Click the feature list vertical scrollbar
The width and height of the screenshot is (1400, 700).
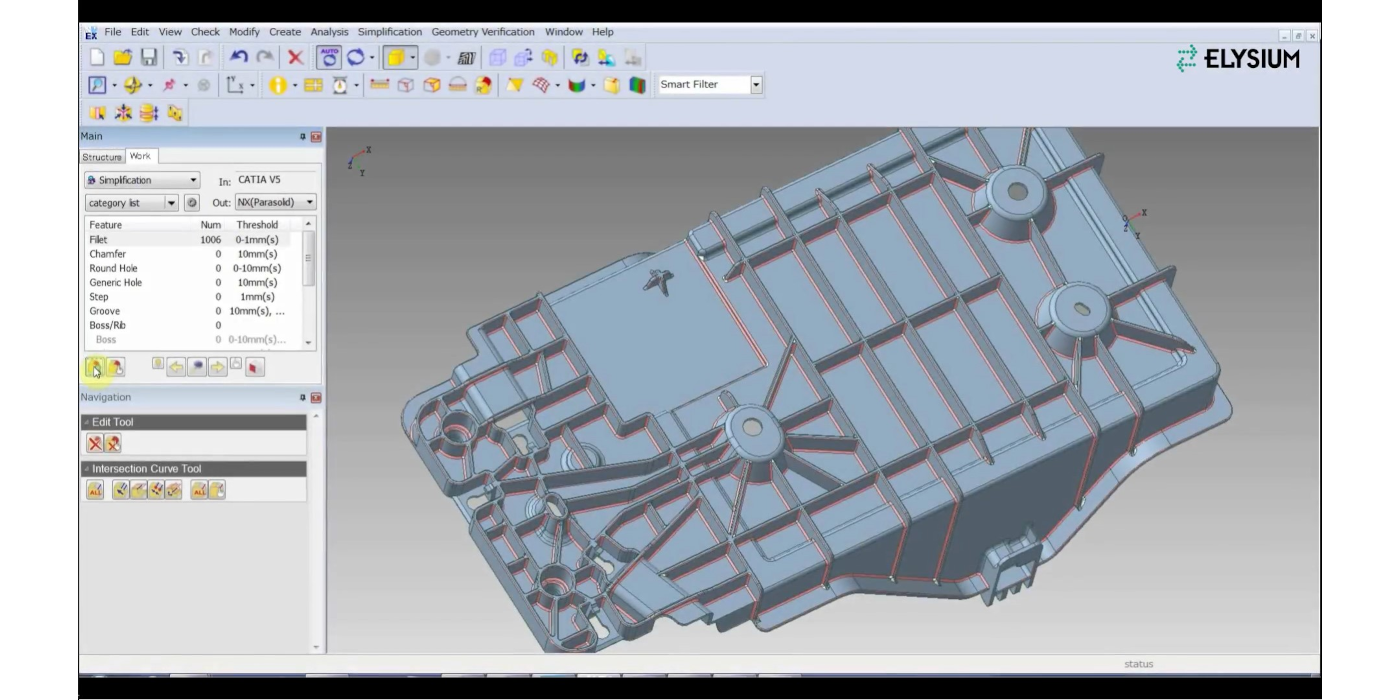point(309,260)
